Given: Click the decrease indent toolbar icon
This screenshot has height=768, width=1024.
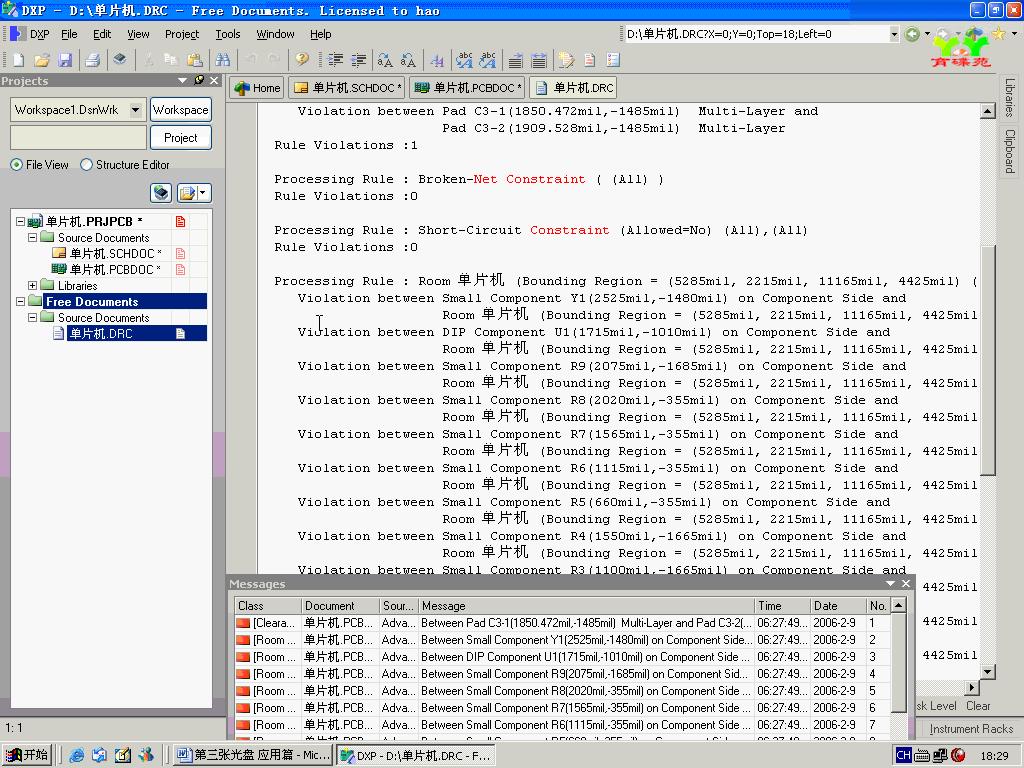Looking at the screenshot, I should point(359,60).
